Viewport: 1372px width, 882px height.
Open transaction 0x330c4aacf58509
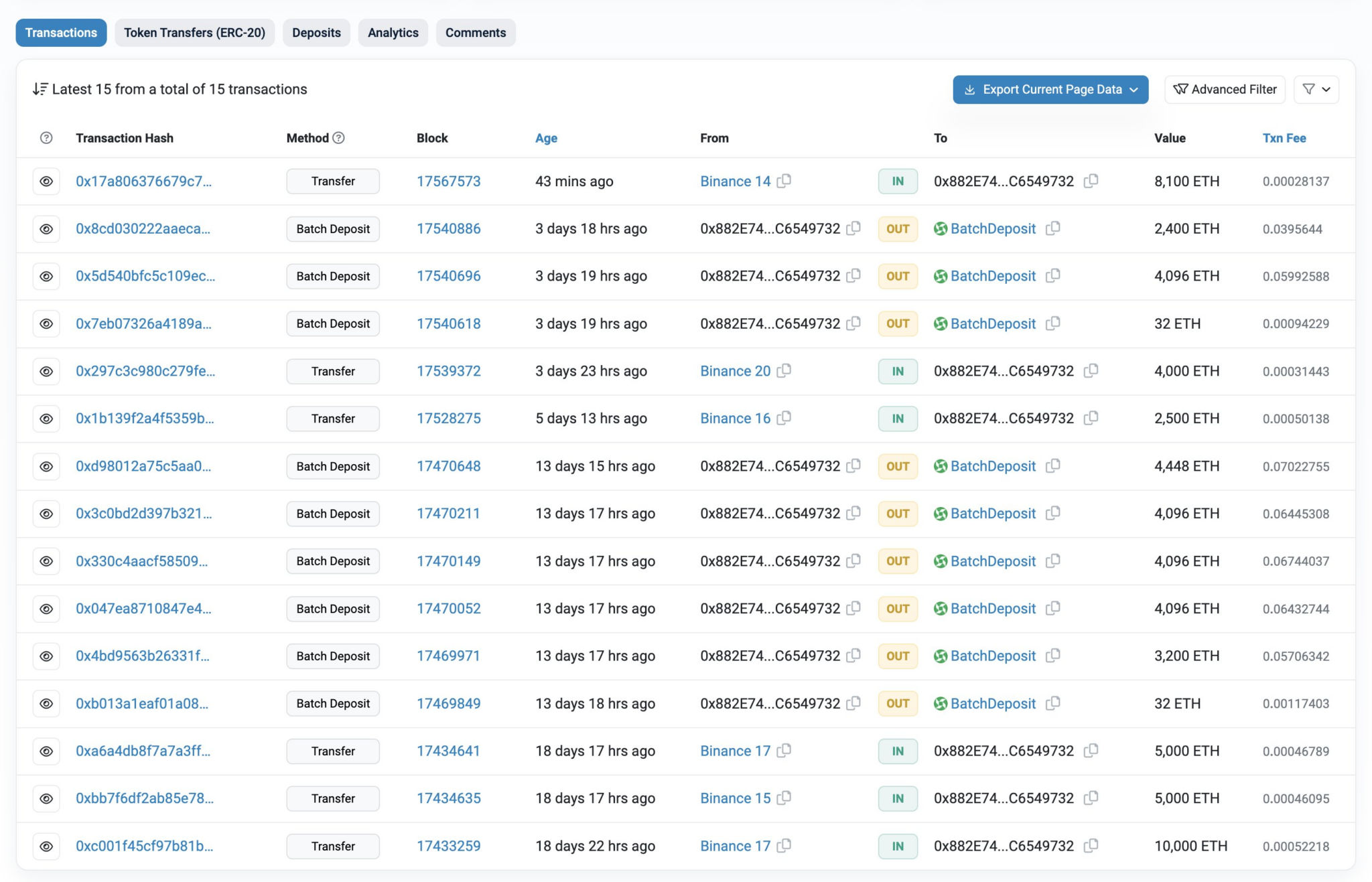tap(141, 561)
